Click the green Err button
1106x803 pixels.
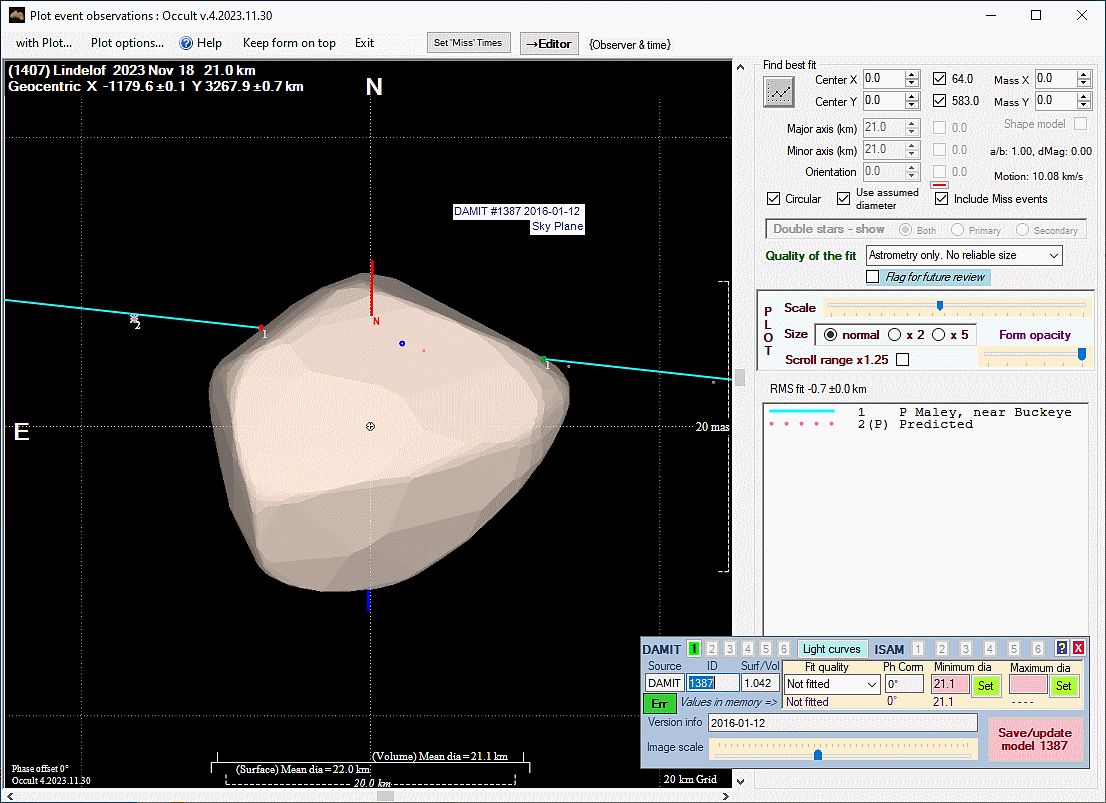tap(658, 703)
